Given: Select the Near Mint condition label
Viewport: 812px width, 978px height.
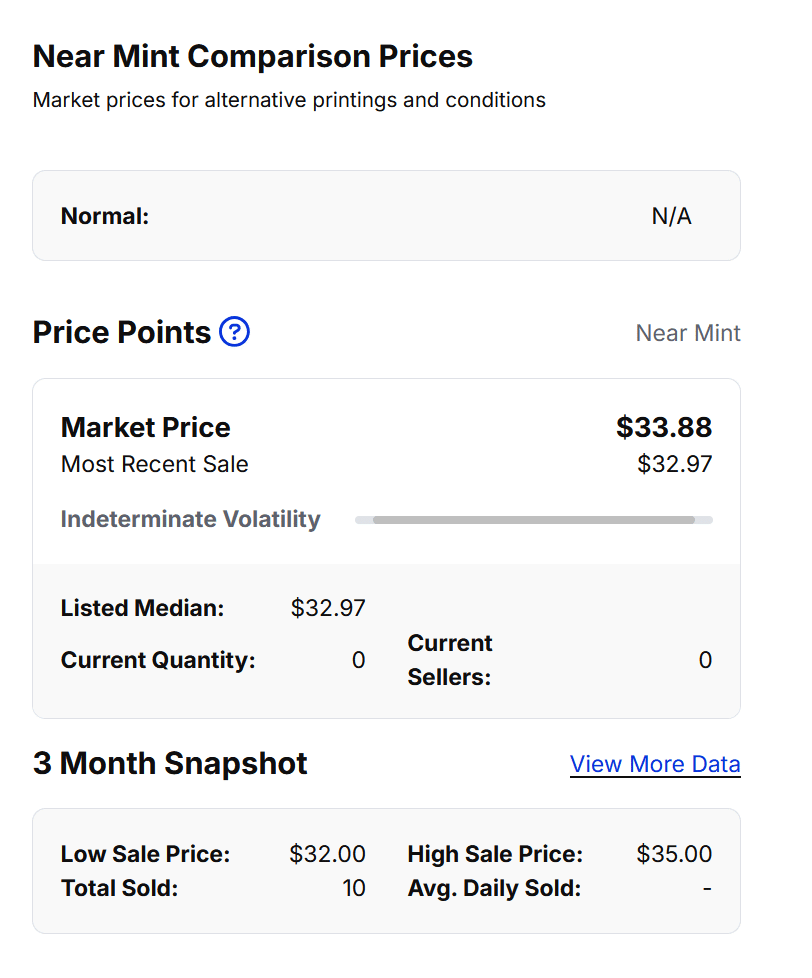Looking at the screenshot, I should 688,333.
